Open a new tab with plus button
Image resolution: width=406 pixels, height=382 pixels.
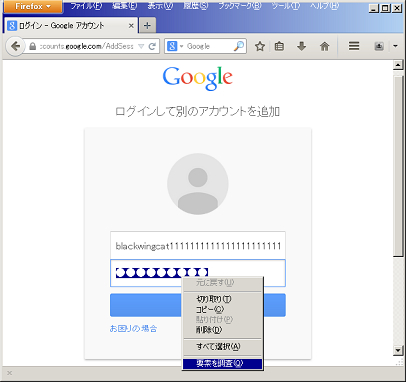147,25
